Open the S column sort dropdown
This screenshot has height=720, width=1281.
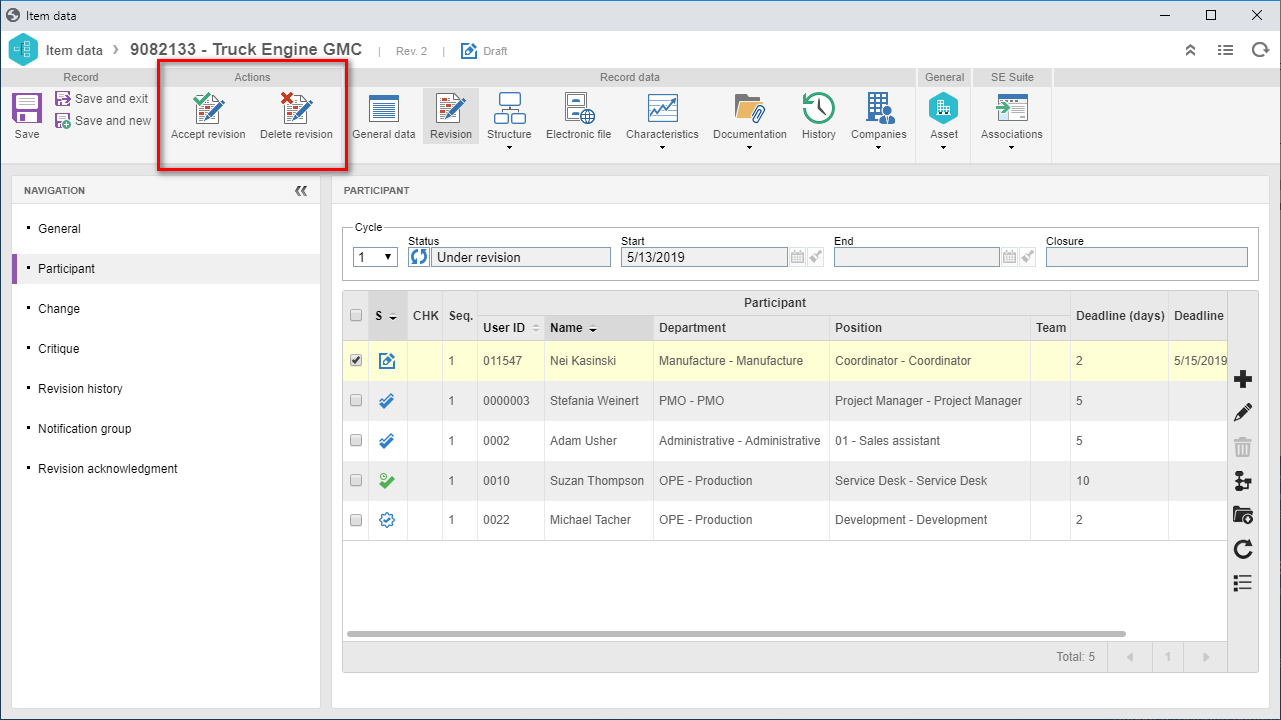pos(393,317)
